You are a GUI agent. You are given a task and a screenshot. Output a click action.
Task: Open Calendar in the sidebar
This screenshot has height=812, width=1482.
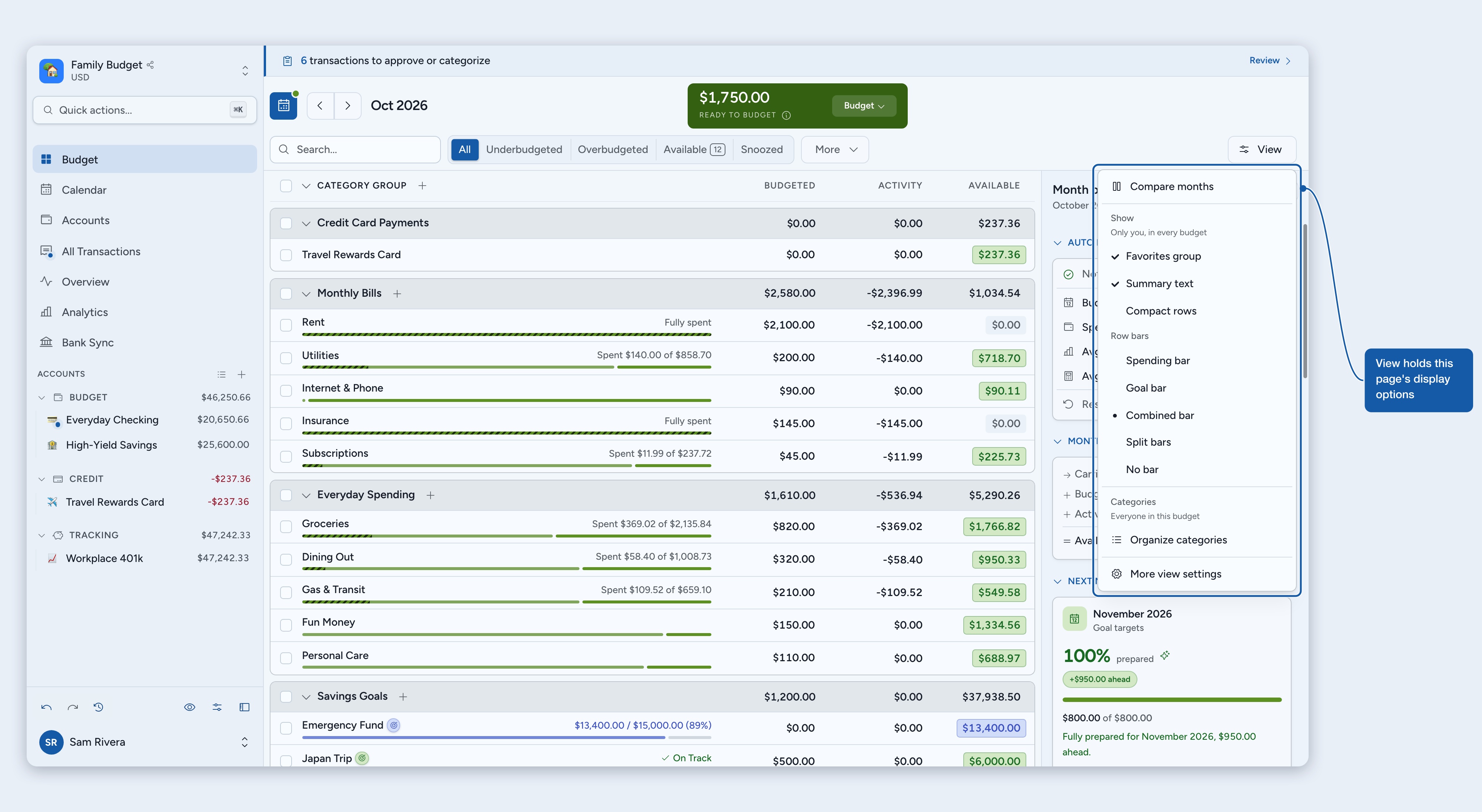click(144, 190)
